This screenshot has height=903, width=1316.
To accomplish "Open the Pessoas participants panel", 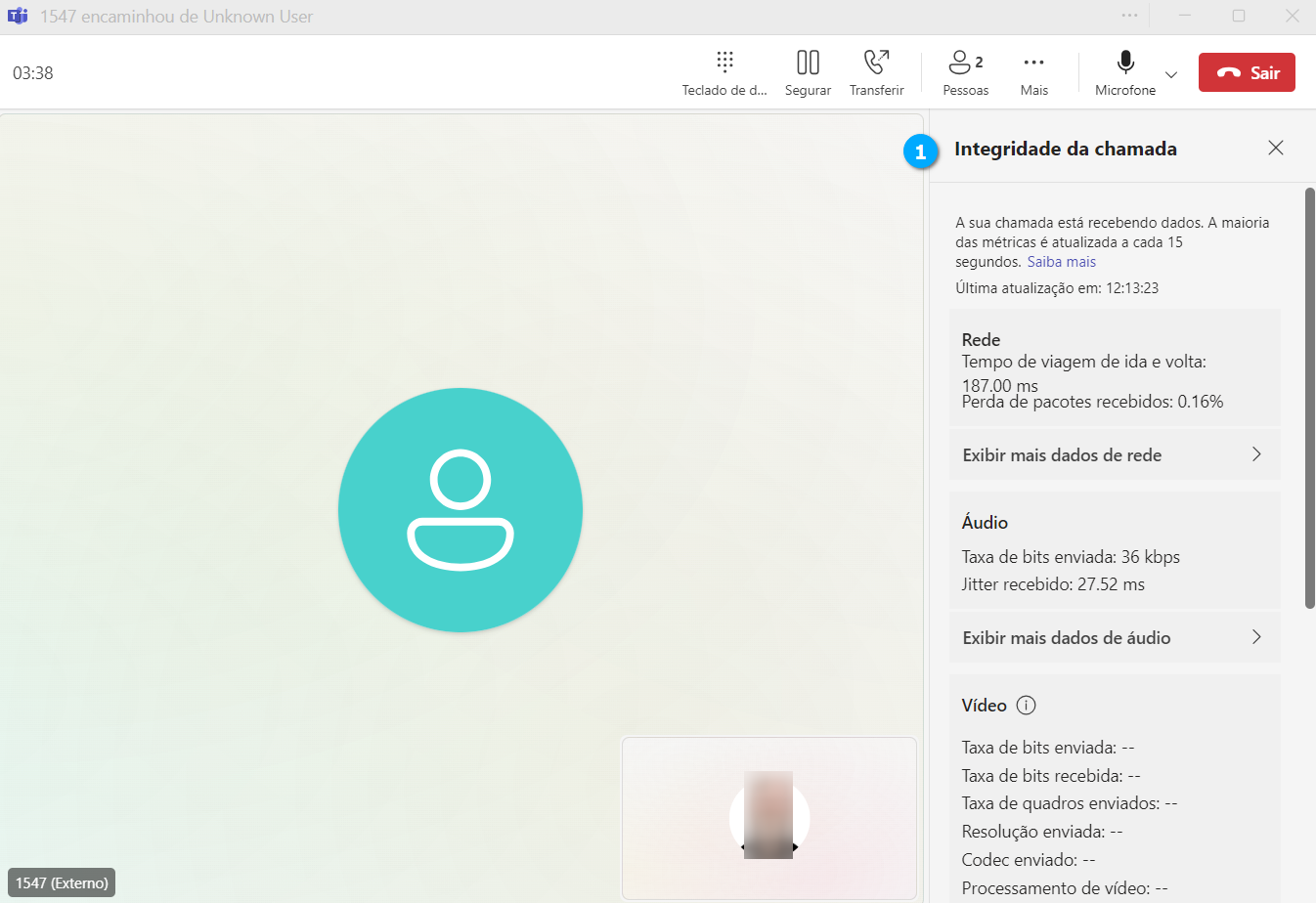I will (965, 72).
